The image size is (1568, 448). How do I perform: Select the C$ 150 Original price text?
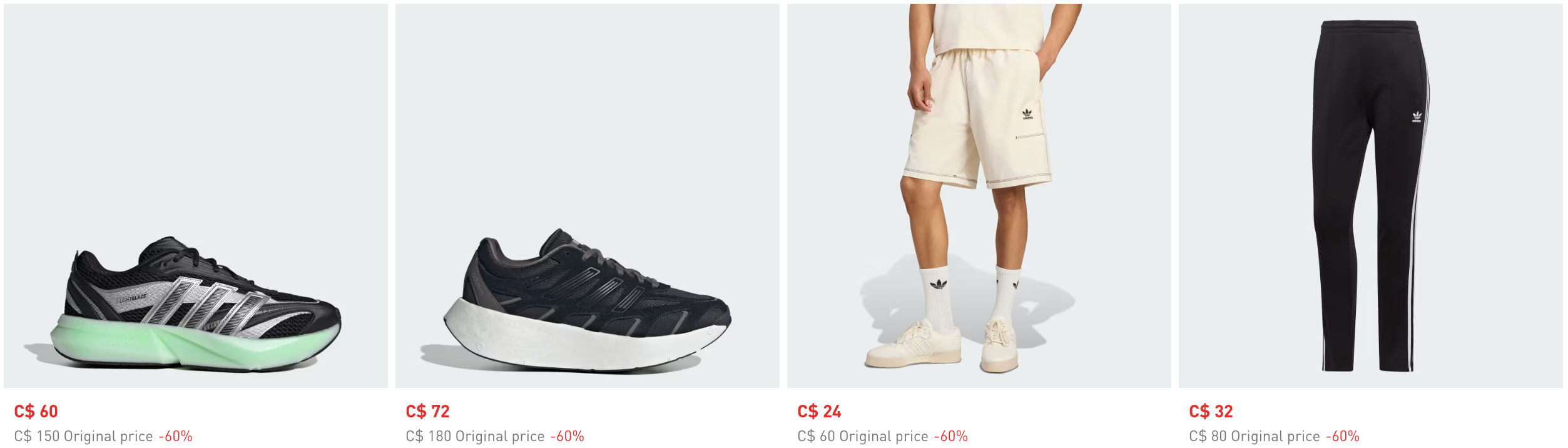click(x=83, y=436)
